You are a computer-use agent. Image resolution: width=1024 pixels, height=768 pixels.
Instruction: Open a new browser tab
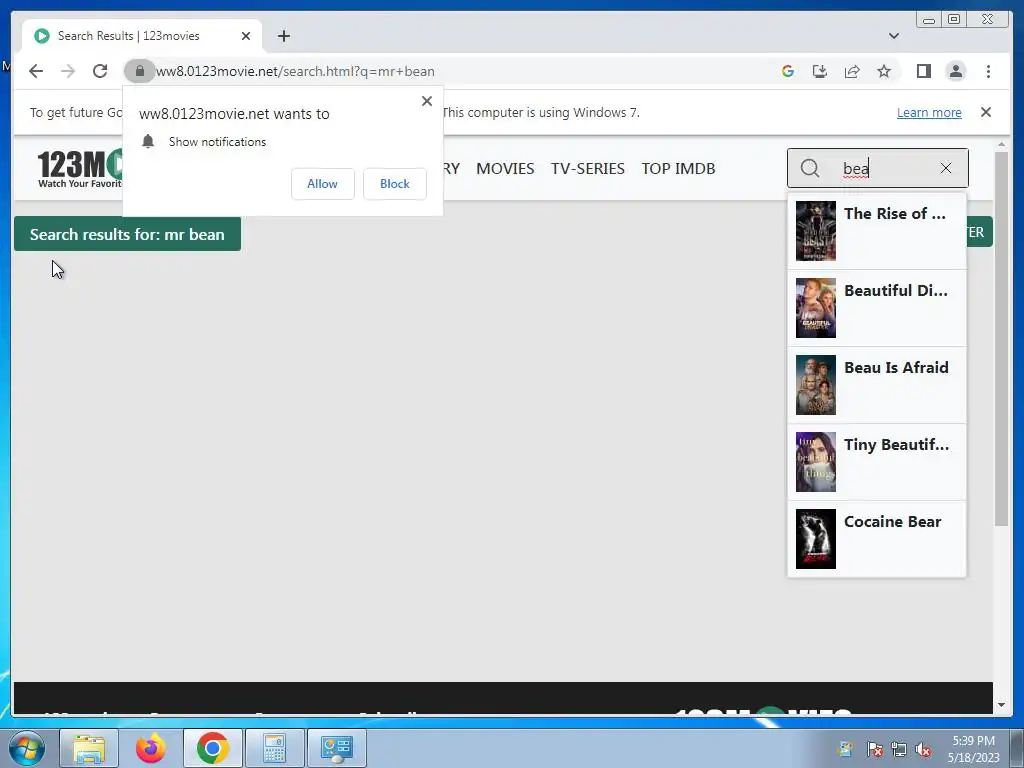pyautogui.click(x=283, y=36)
